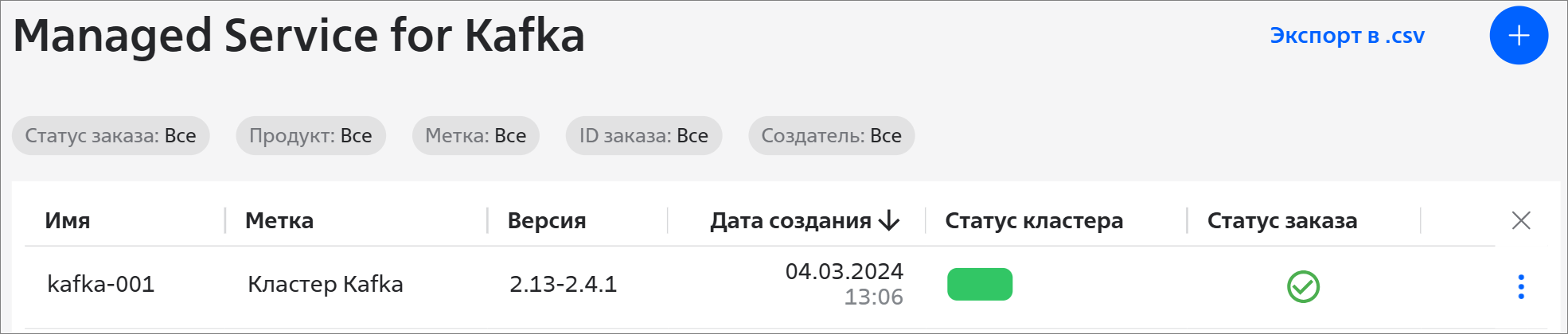
Task: Click the sort arrow next to Дата создания
Action: coord(889,220)
